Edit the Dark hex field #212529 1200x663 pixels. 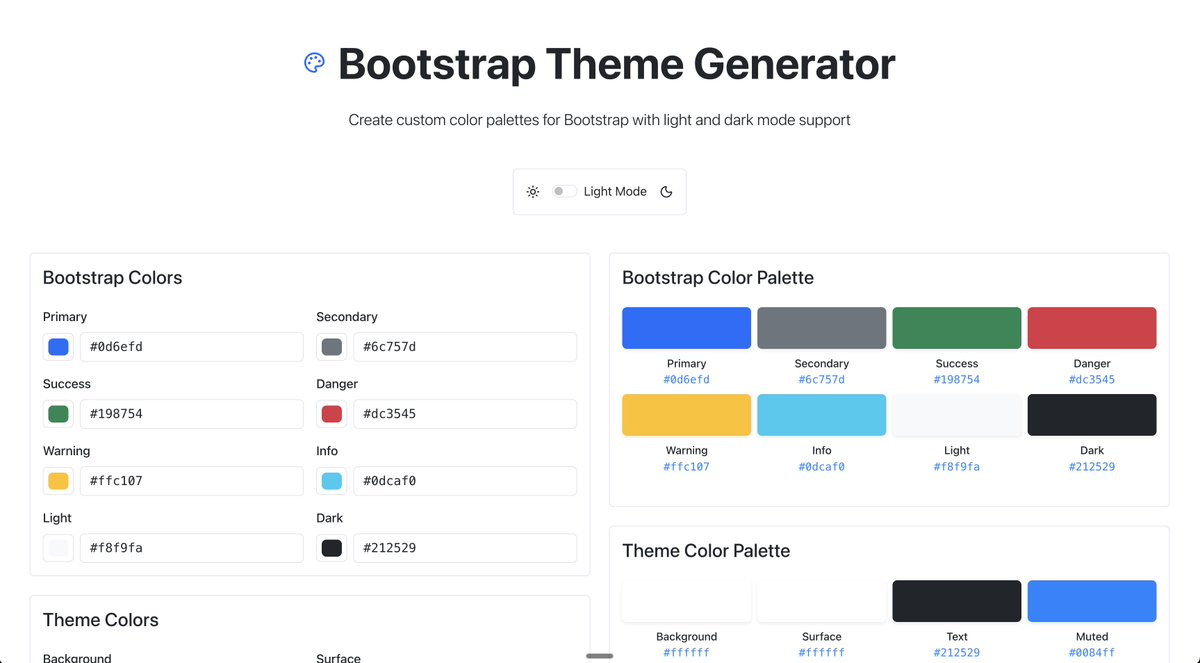point(465,548)
